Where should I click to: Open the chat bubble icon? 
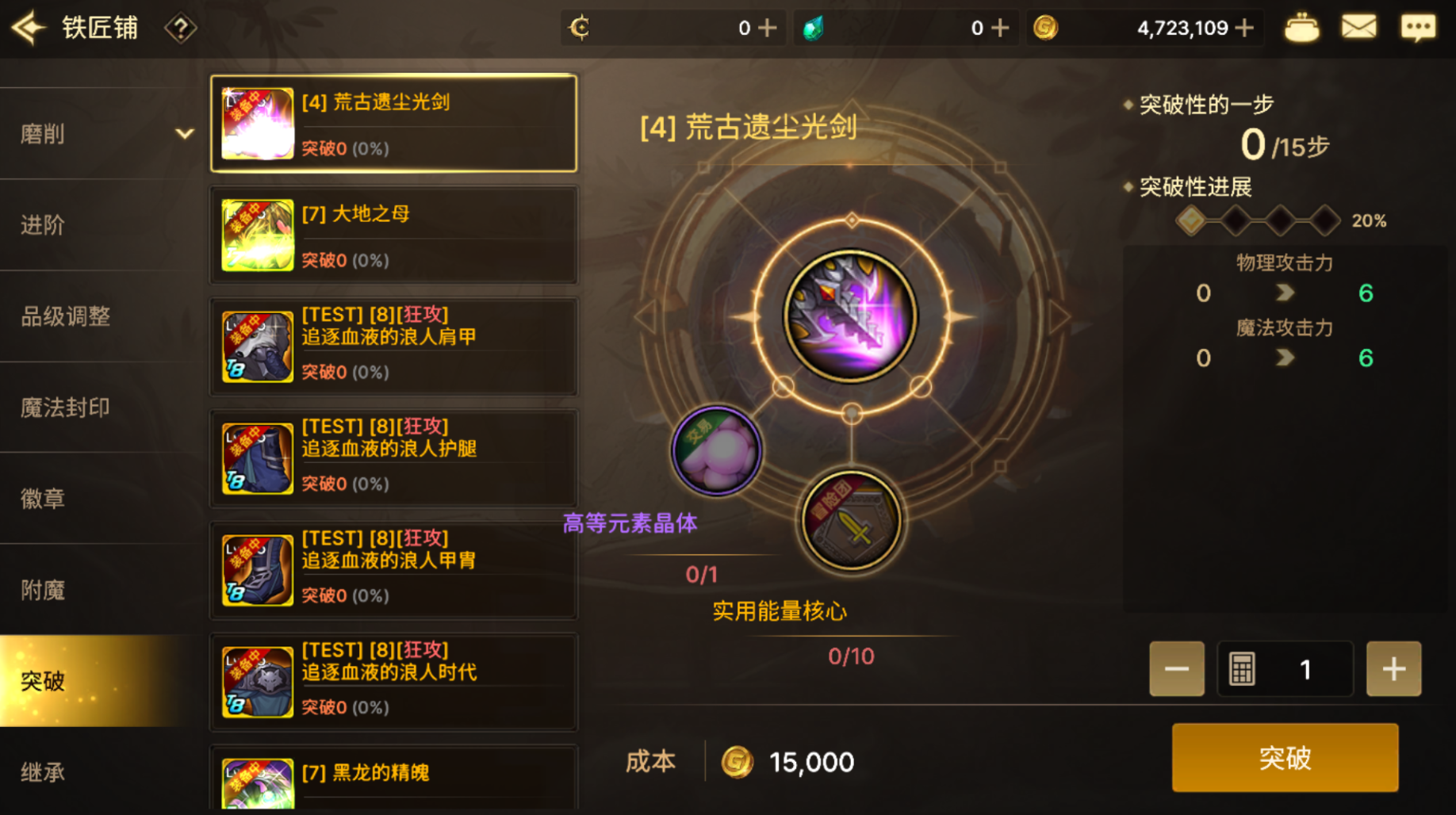click(1418, 28)
